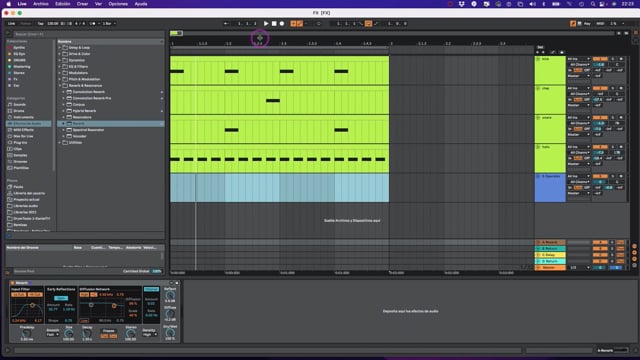This screenshot has width=640, height=360.
Task: Open the Crear menu
Action: tap(82, 4)
